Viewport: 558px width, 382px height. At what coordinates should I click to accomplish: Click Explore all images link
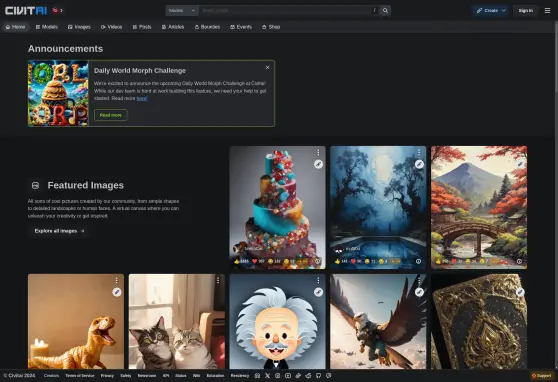click(x=59, y=231)
